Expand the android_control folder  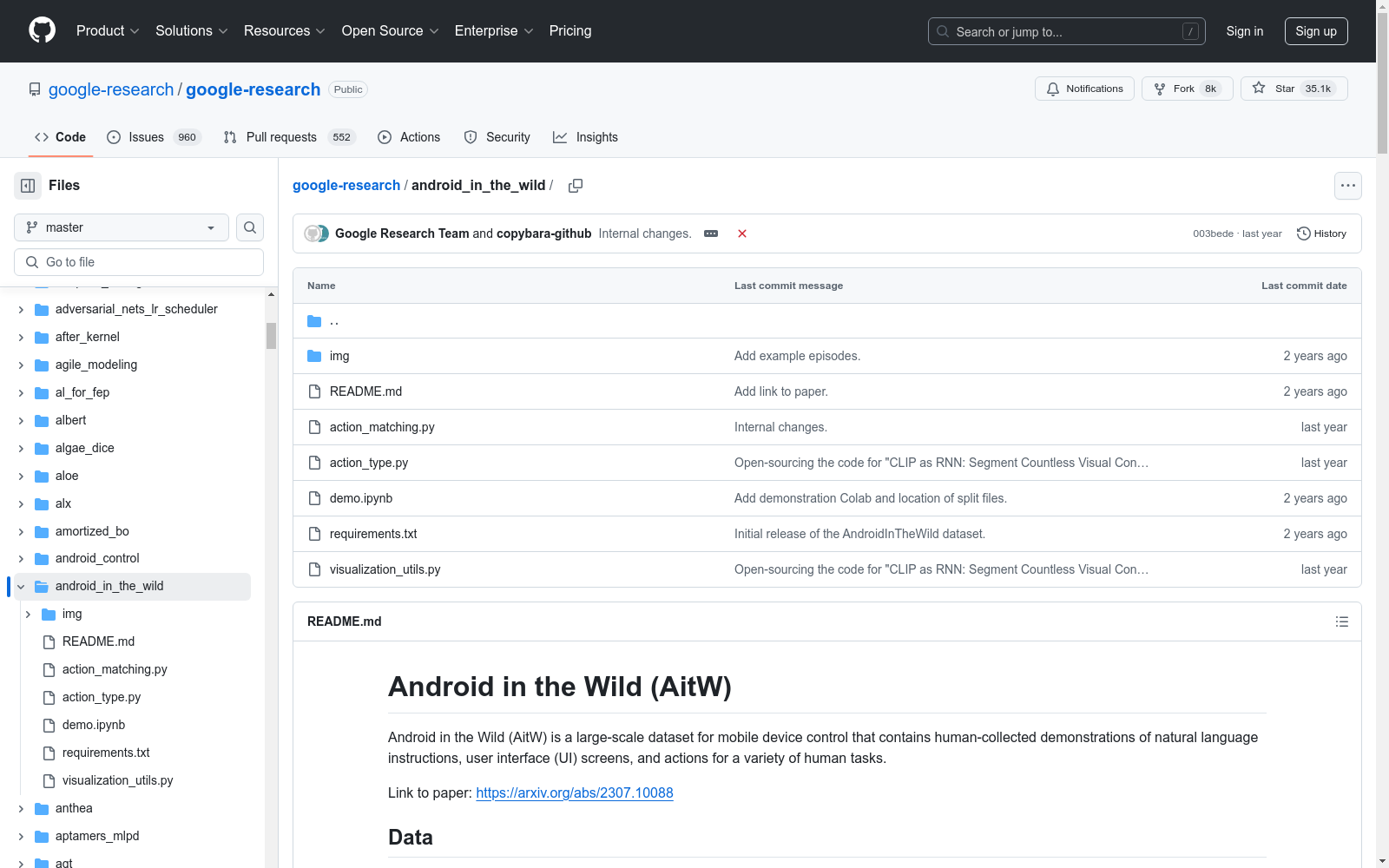pos(21,559)
